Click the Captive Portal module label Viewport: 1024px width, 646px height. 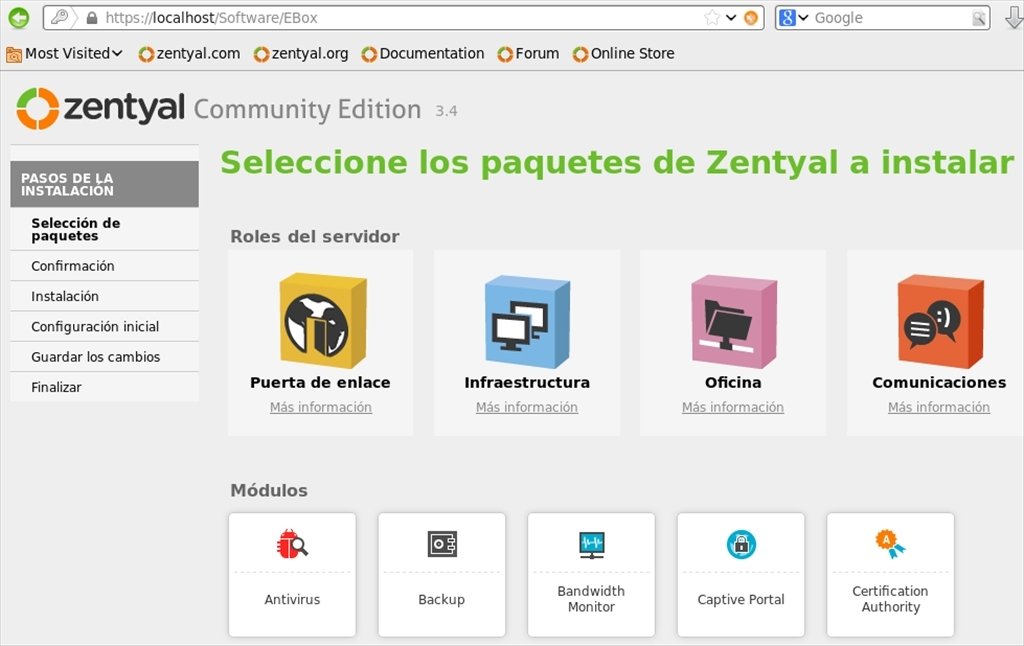(x=741, y=600)
